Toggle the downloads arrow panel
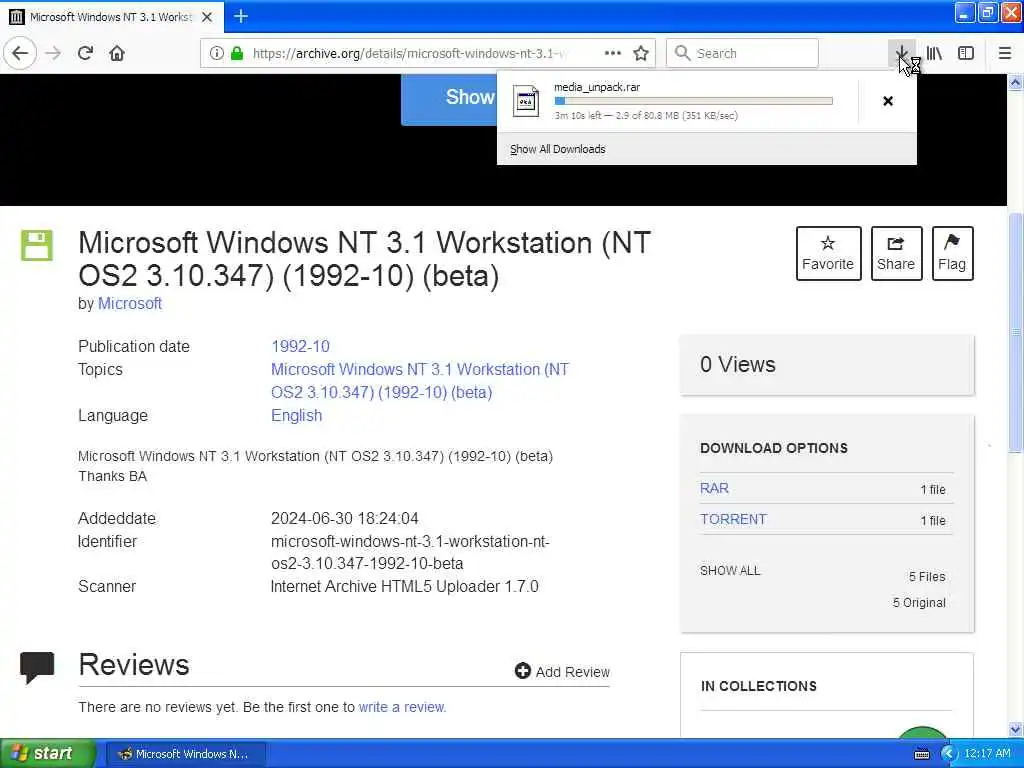Image resolution: width=1024 pixels, height=768 pixels. 901,53
